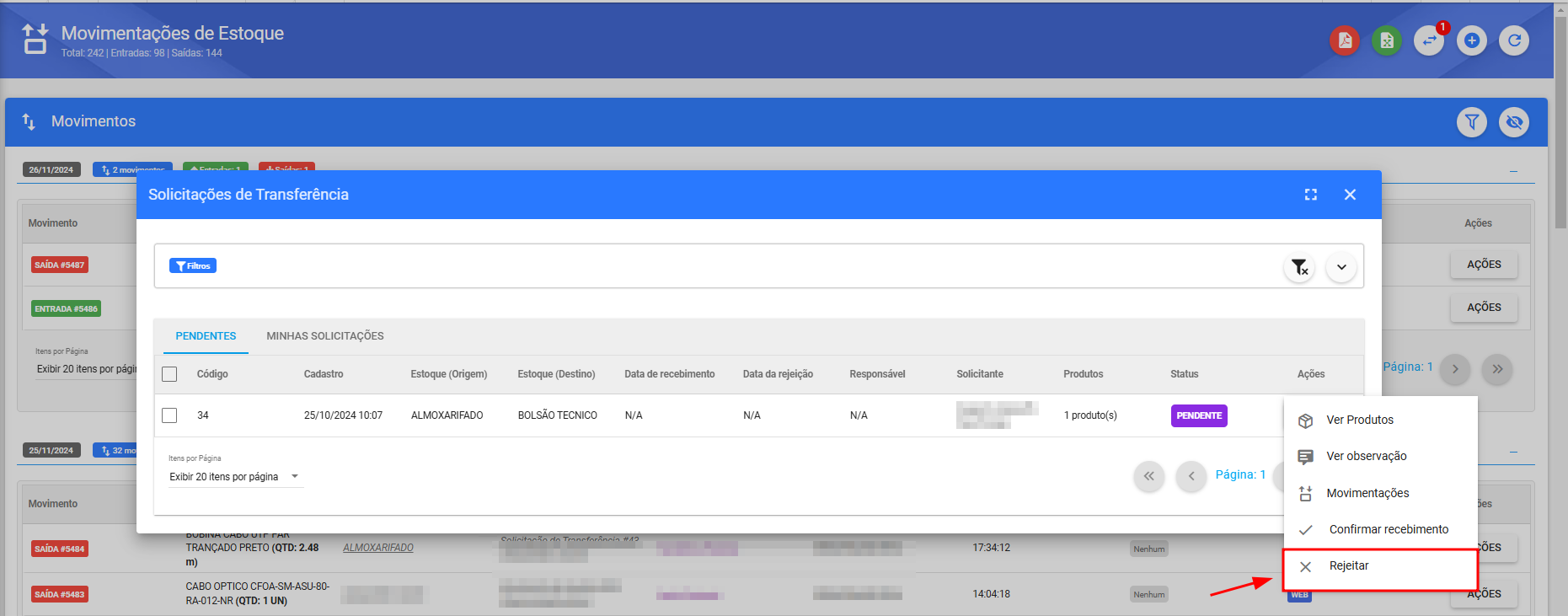Click the blue Filtros chip
The width and height of the screenshot is (1568, 616).
193,266
